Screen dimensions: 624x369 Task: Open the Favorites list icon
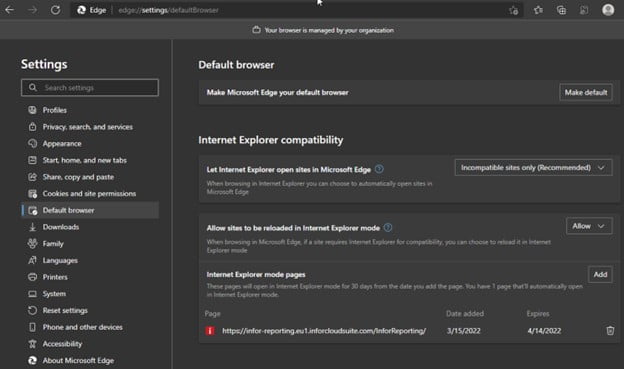(538, 10)
